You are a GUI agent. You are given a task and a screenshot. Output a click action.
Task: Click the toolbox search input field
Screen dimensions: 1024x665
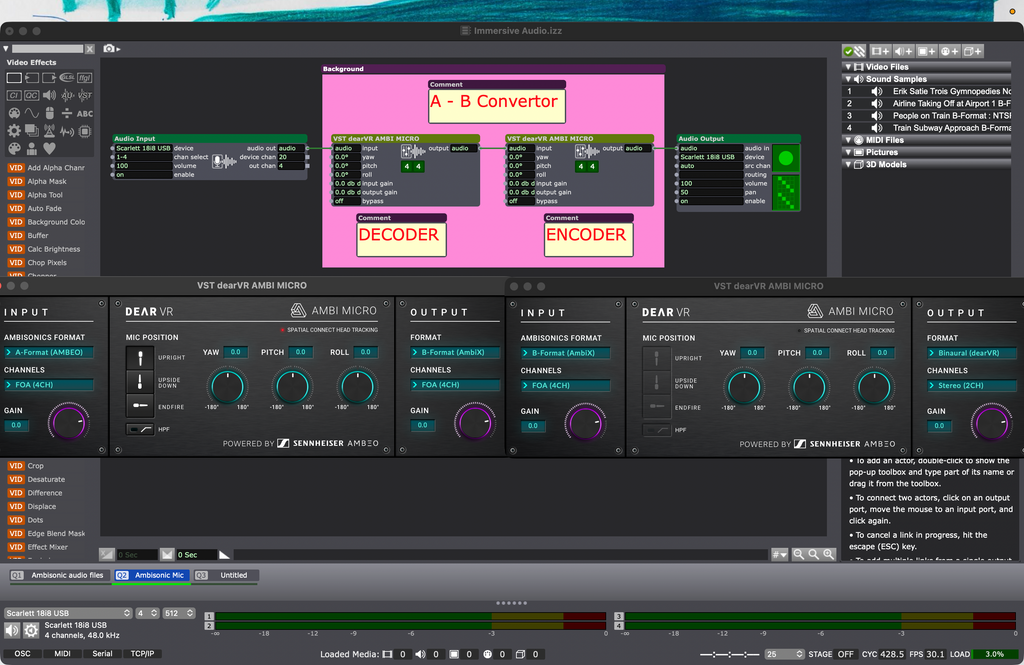tap(48, 49)
